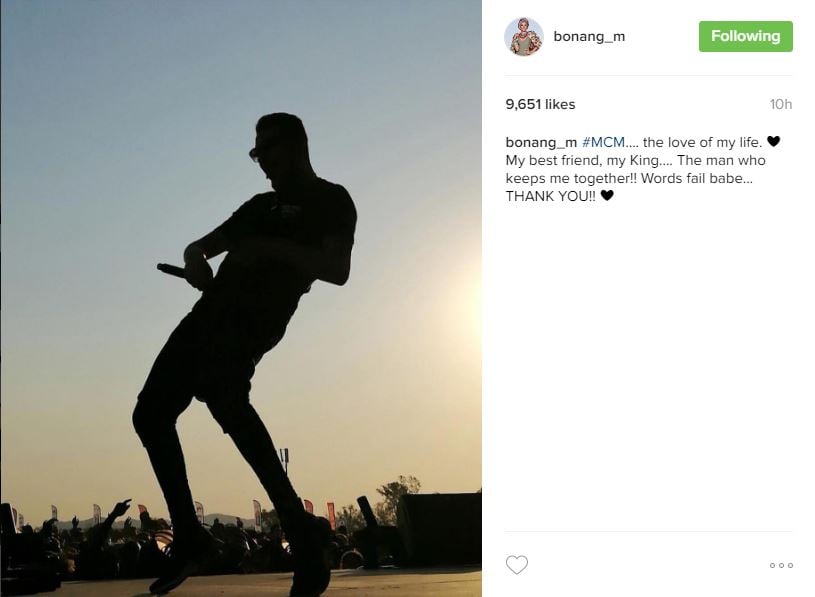
Task: Click the dark stage speaker box
Action: click(440, 529)
